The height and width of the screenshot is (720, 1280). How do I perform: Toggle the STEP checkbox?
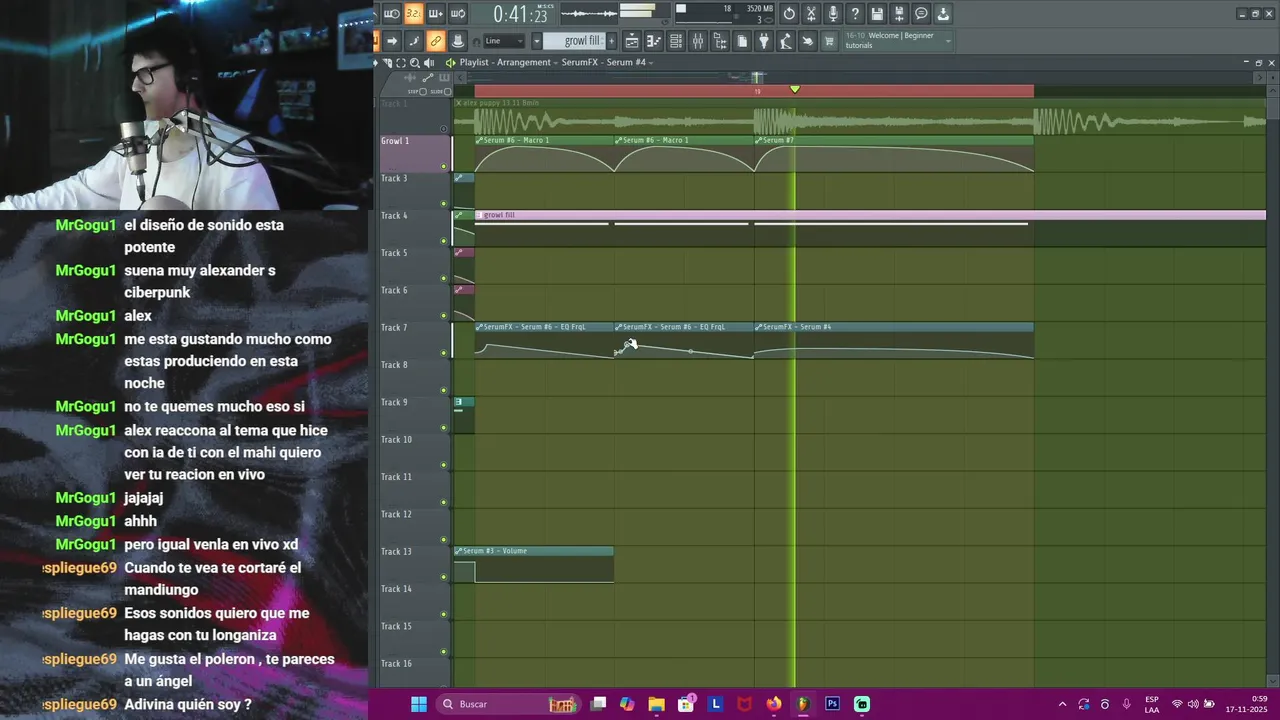[423, 91]
